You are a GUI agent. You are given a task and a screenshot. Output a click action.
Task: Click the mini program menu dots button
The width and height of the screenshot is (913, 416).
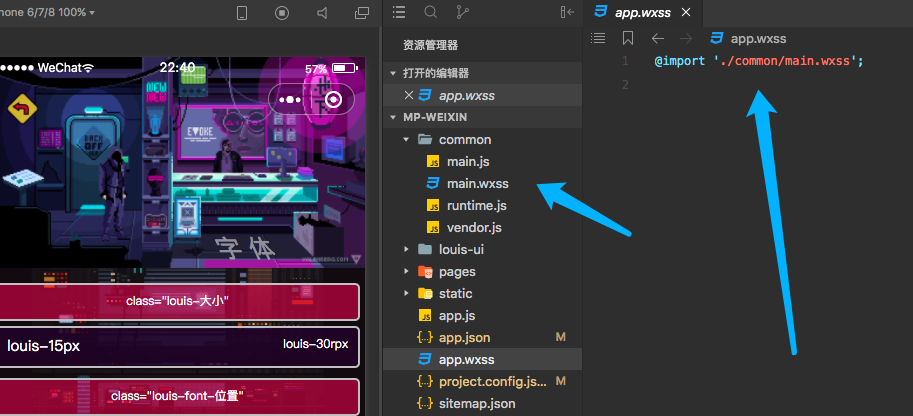point(289,100)
